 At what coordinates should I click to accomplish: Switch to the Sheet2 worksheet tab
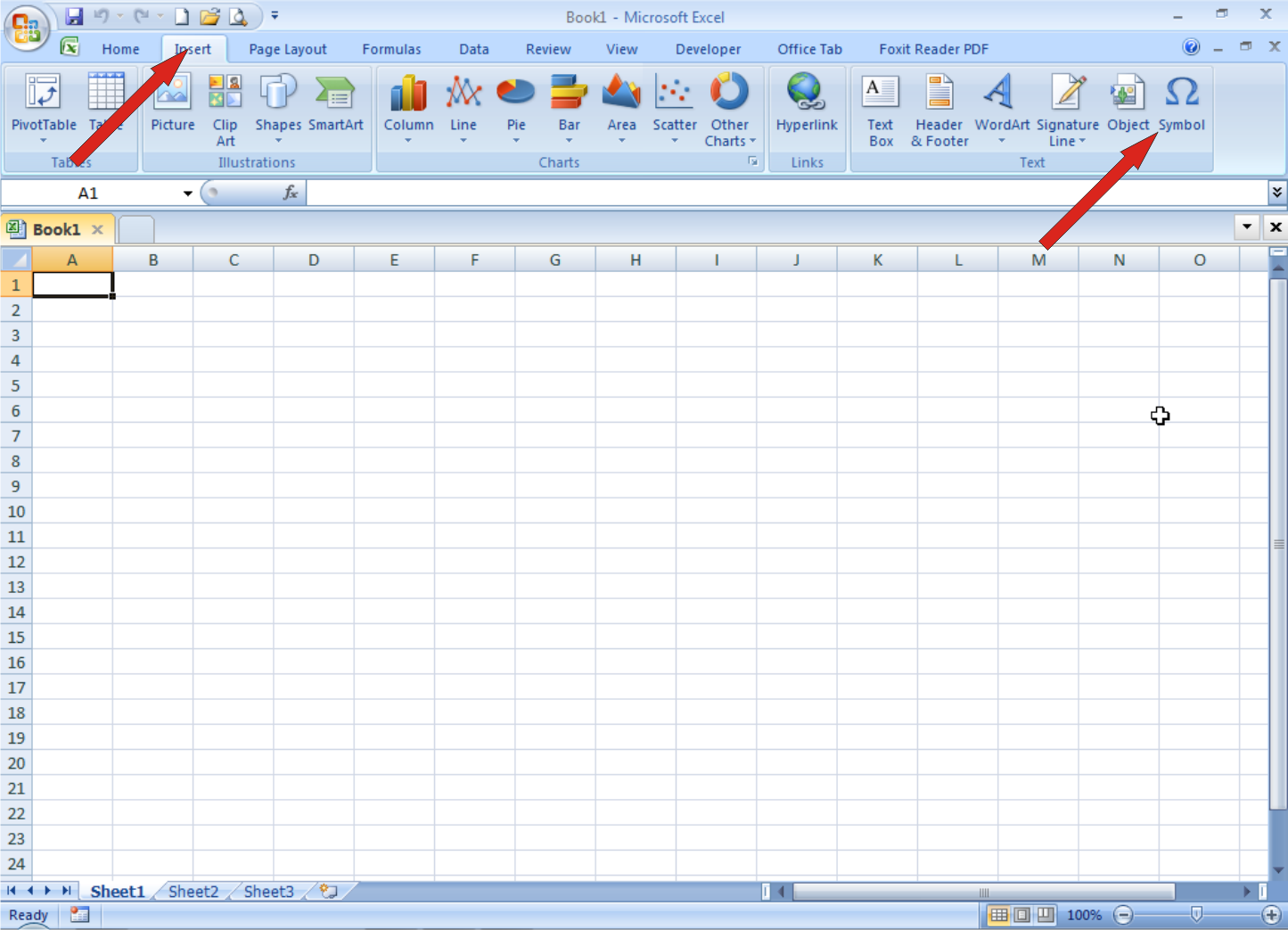(x=193, y=891)
